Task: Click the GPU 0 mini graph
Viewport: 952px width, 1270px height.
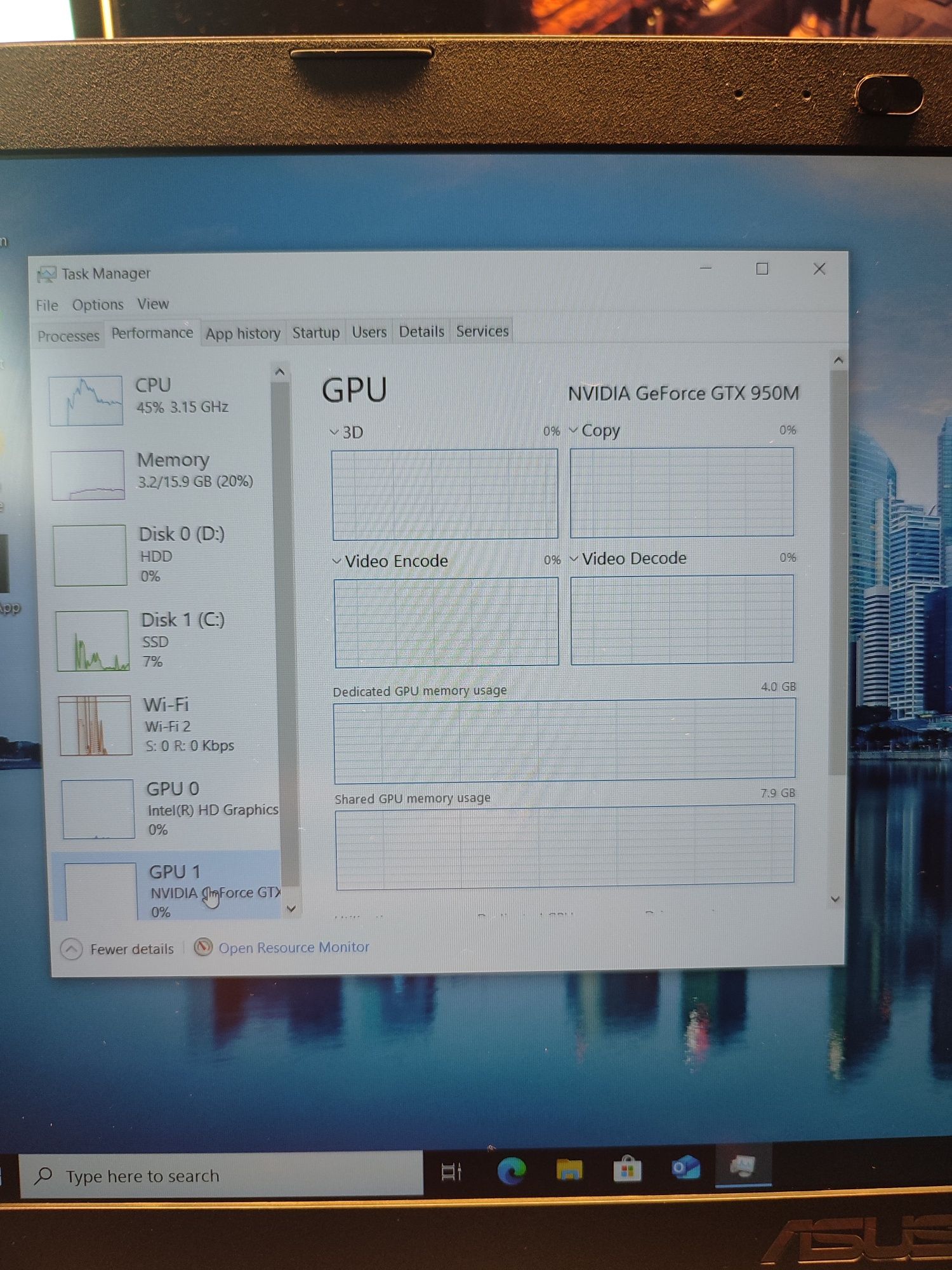Action: coord(98,809)
